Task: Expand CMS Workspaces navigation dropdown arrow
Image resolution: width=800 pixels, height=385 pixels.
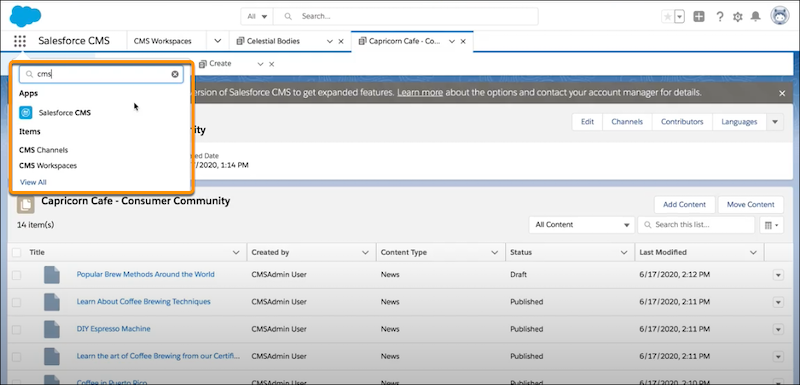Action: pos(217,41)
